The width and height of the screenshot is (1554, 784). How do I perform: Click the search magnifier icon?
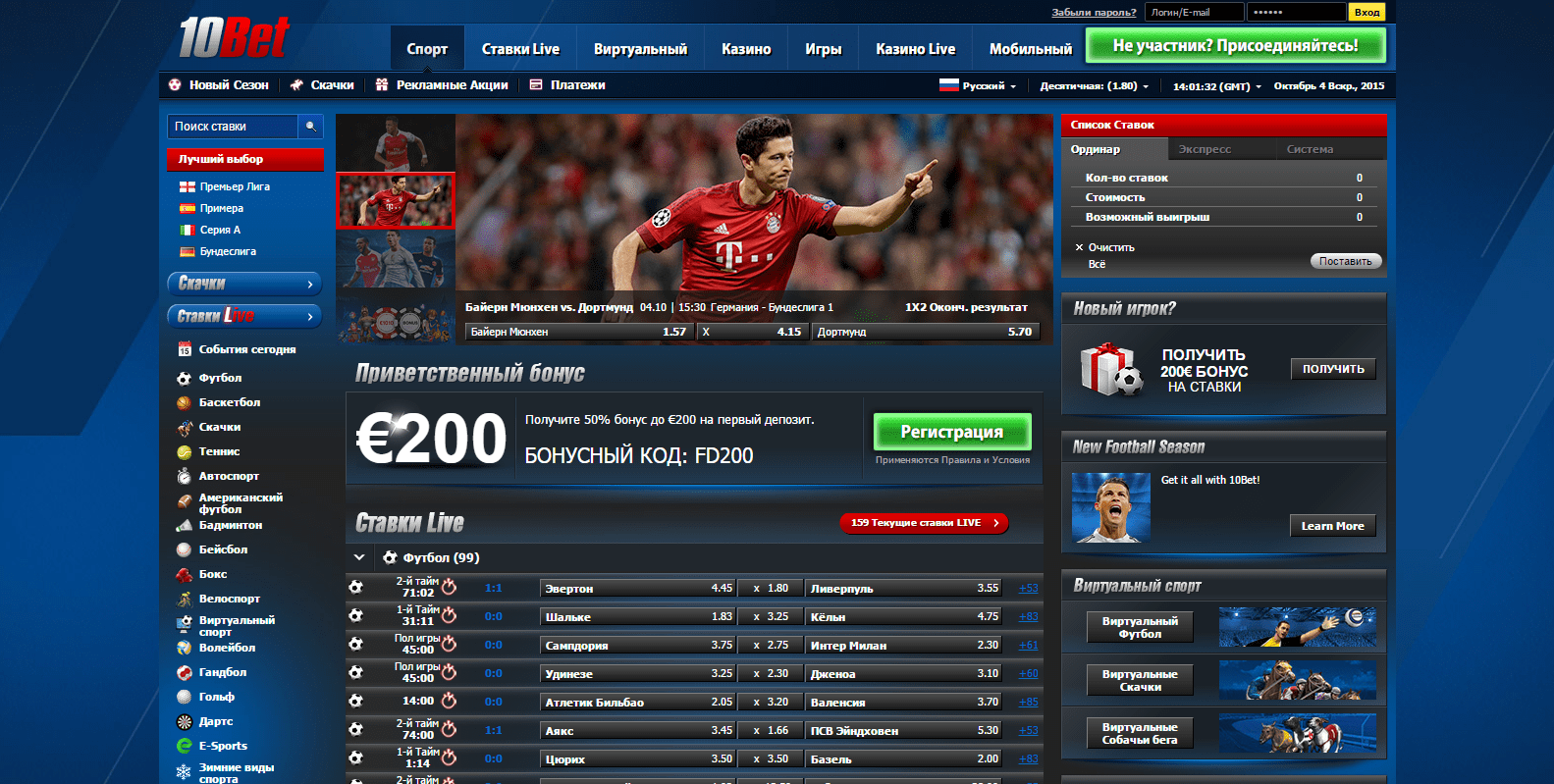[310, 127]
